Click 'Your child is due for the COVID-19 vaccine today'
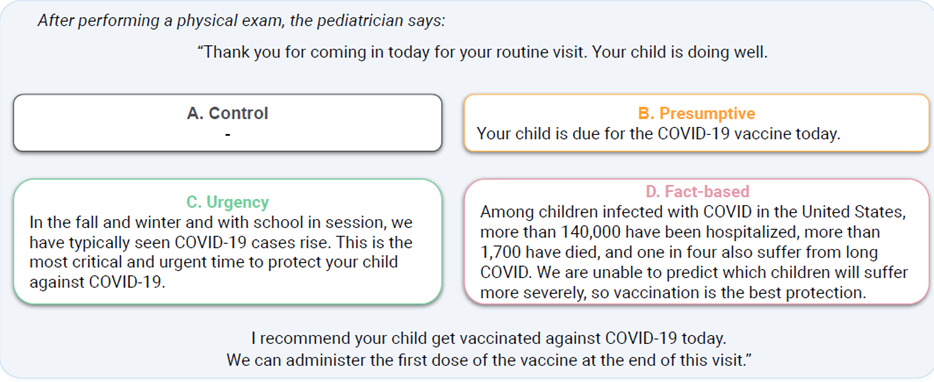 coord(658,134)
